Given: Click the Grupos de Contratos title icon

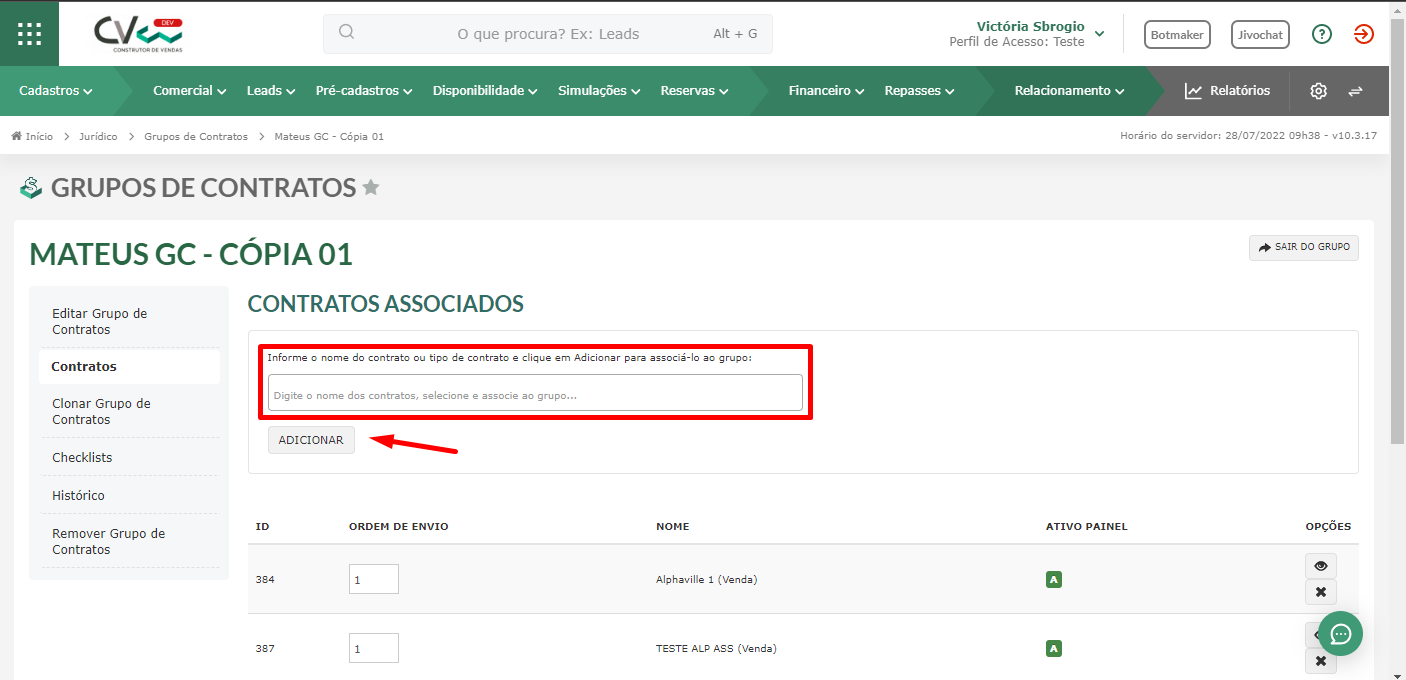Looking at the screenshot, I should (31, 187).
